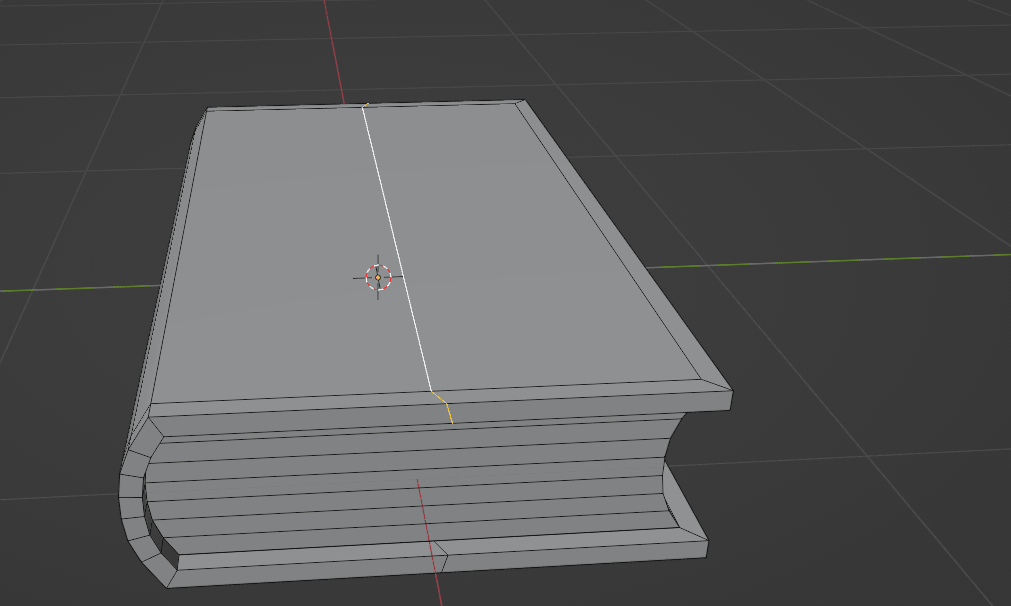Screen dimensions: 1011x606
Task: Select the stacked page faces on the book's front
Action: coord(400,480)
